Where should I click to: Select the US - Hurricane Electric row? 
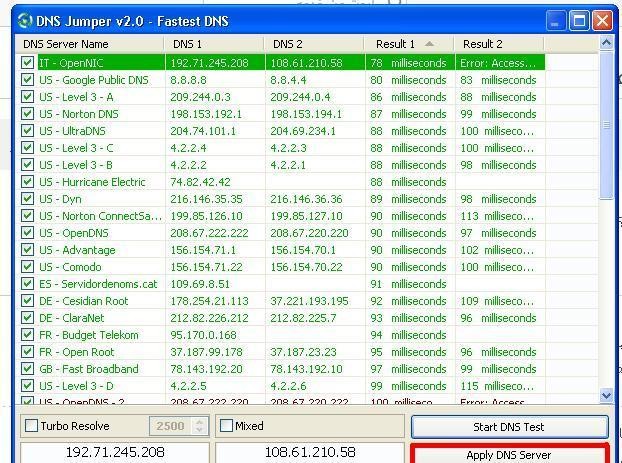[280, 182]
